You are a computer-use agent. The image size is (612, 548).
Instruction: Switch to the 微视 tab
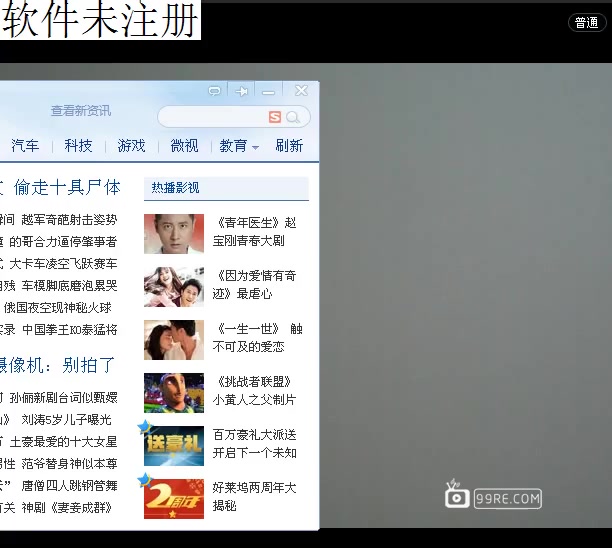(184, 146)
